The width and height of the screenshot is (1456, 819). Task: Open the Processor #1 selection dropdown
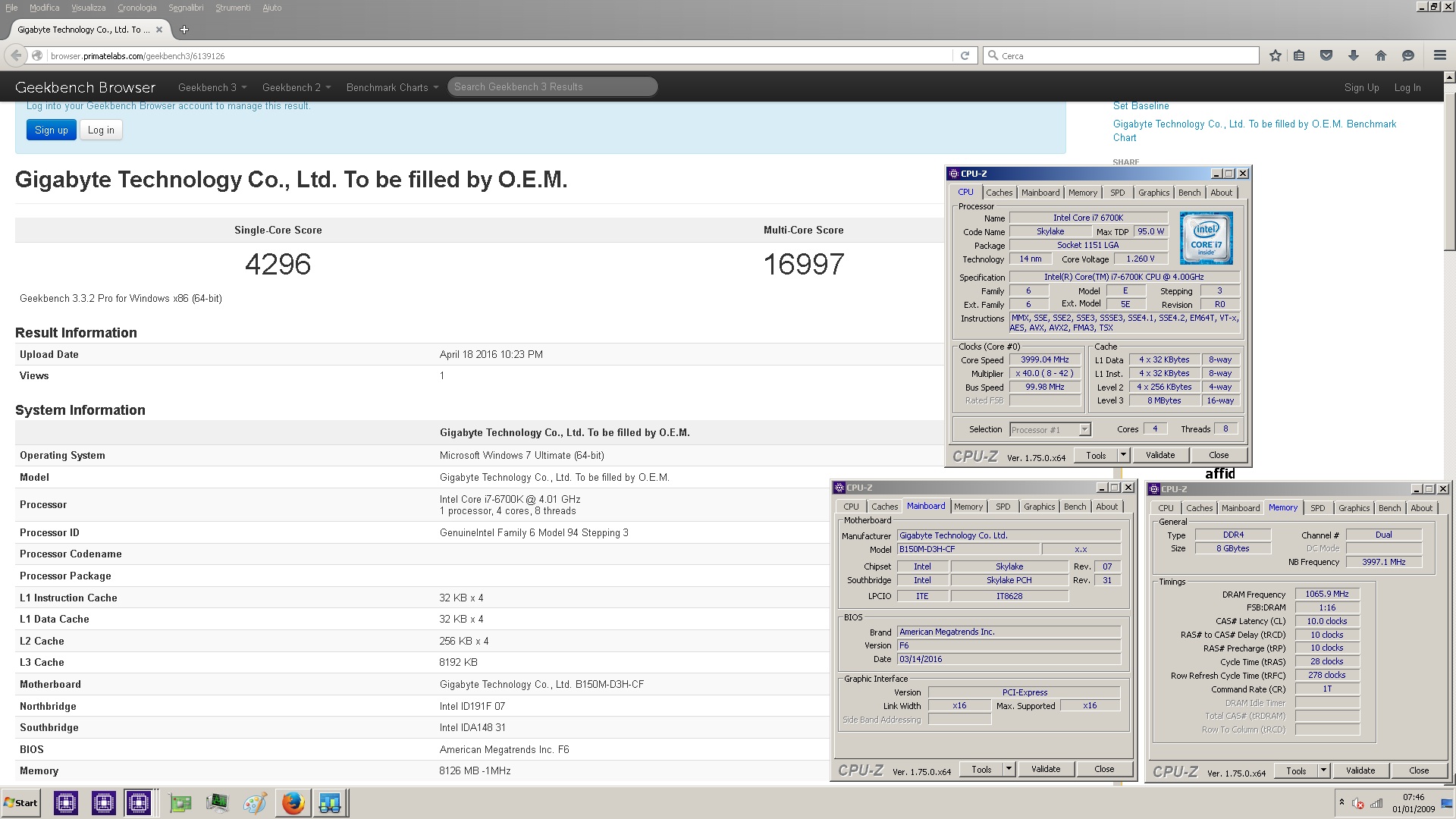pos(1050,430)
